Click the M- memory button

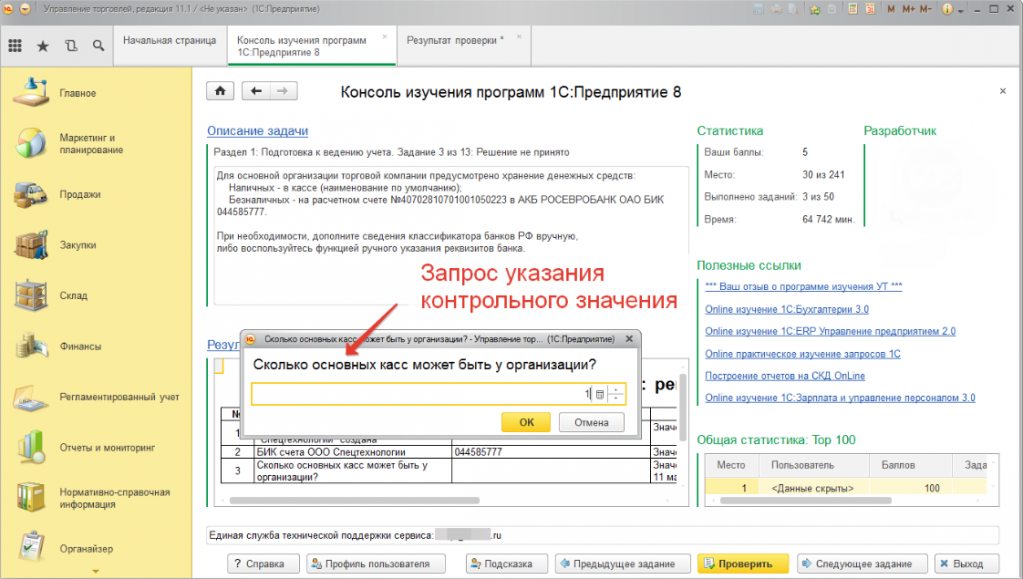tap(926, 9)
